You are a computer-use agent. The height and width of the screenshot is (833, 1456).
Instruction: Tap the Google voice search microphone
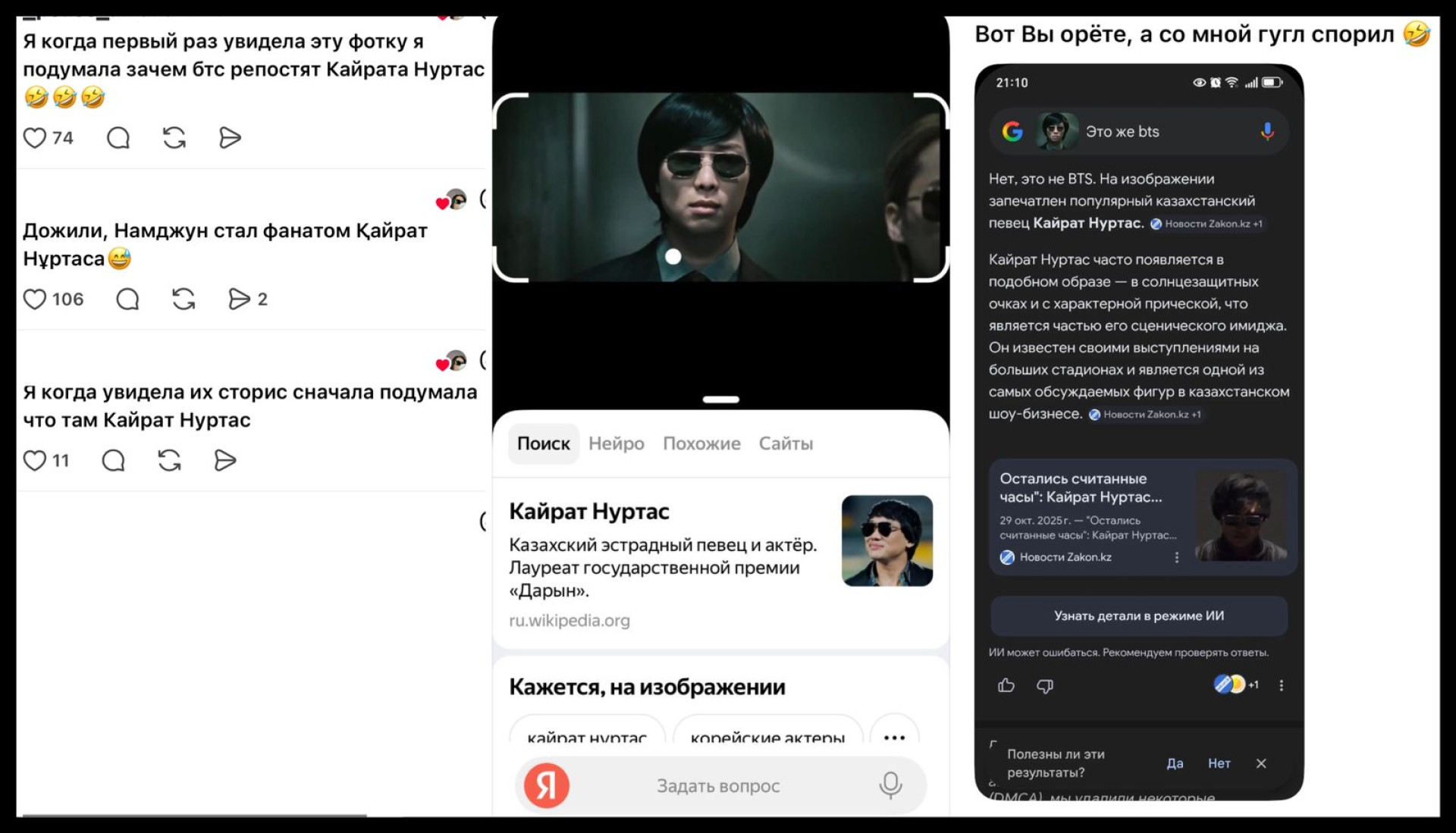click(1266, 132)
